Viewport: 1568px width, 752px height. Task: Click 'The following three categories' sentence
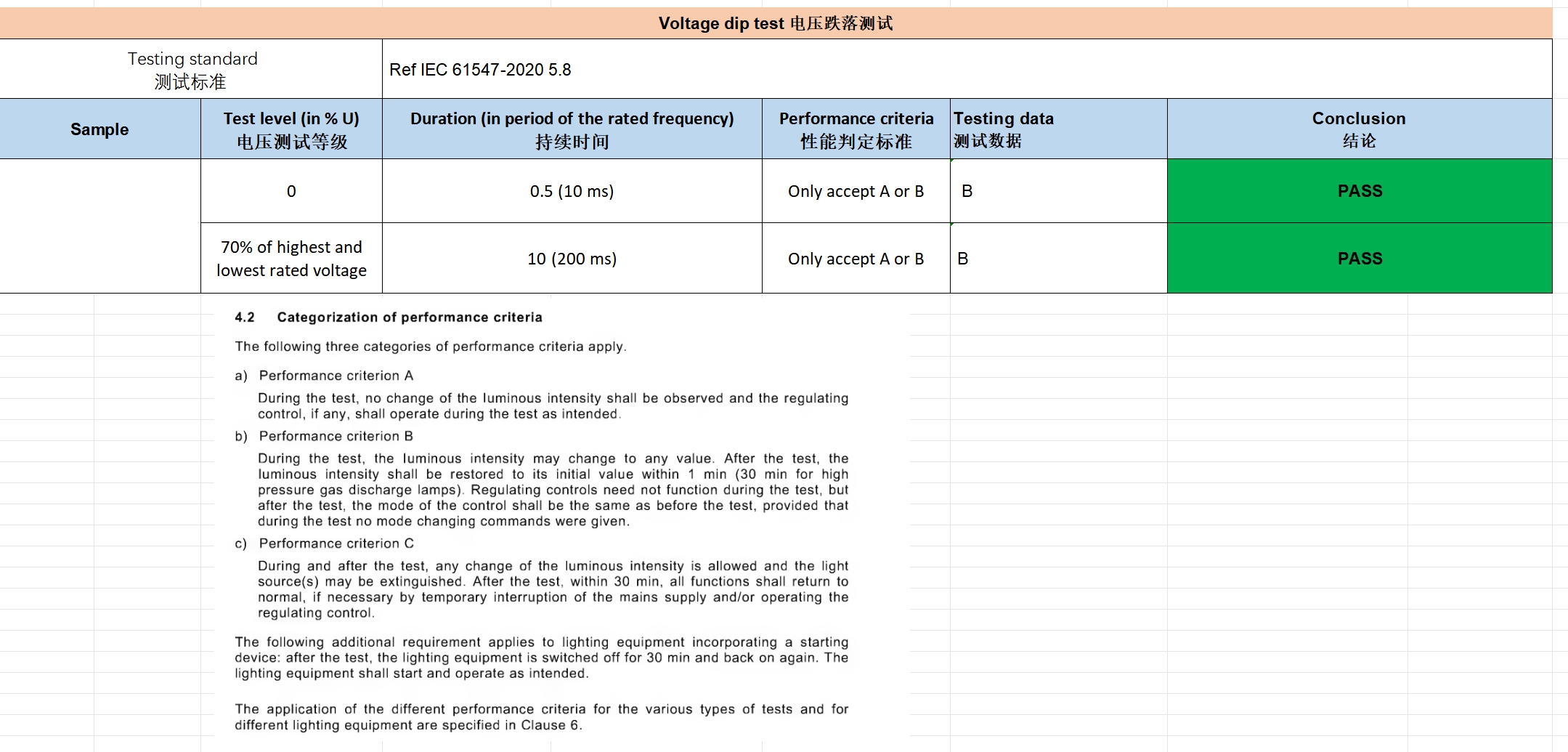(430, 347)
